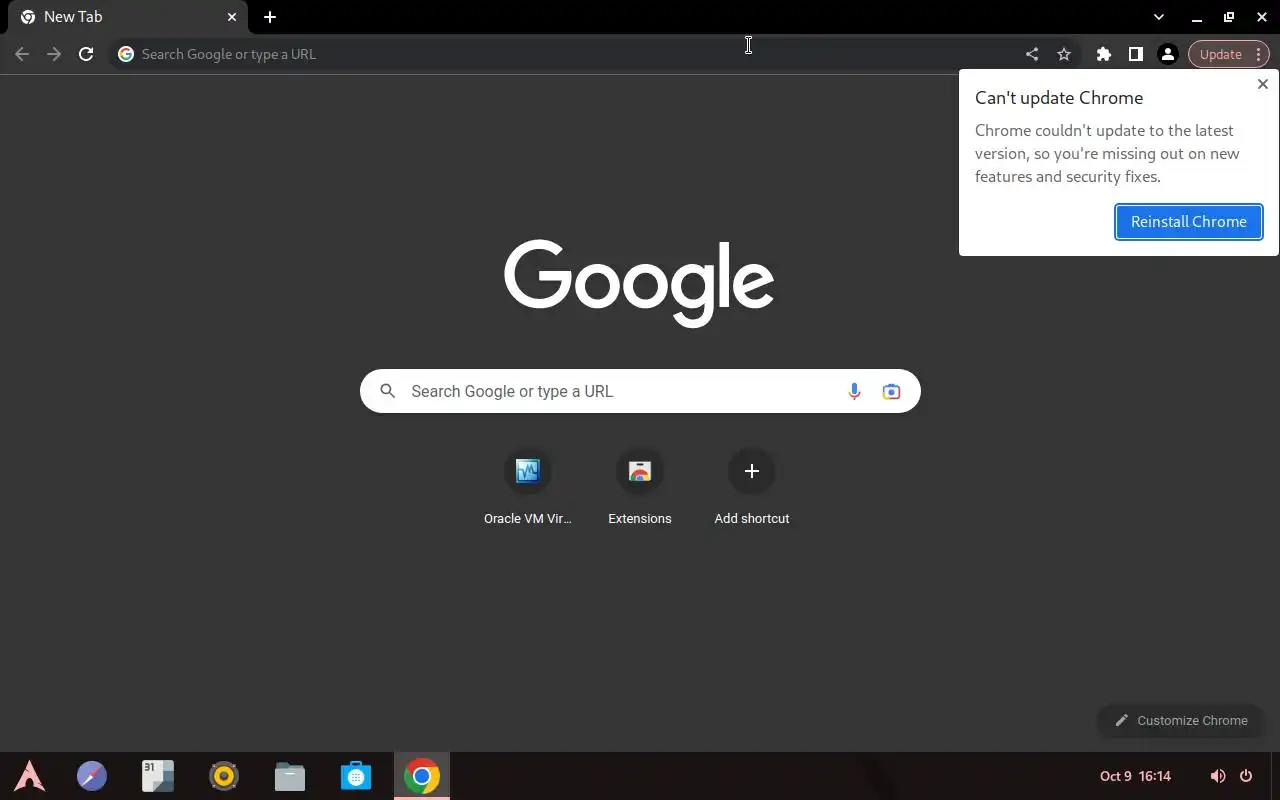
Task: Launch the compass browser icon in taskbar
Action: 92,776
